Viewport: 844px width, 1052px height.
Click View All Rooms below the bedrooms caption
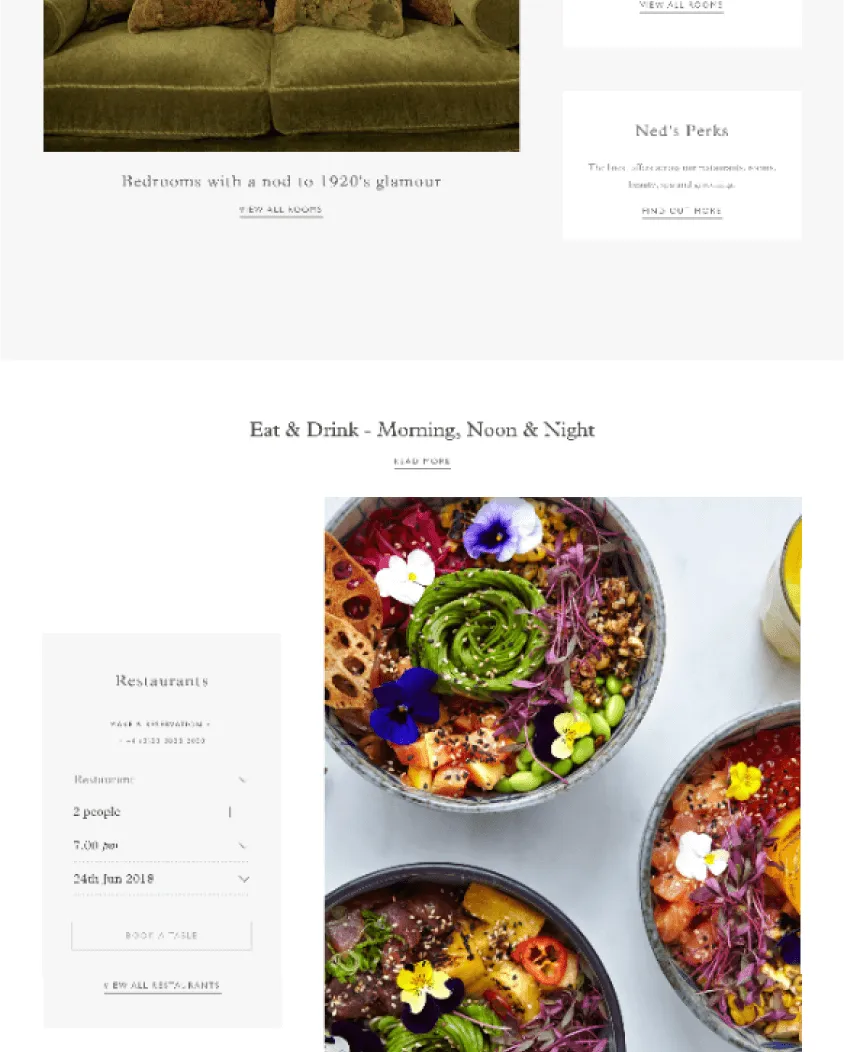pos(281,209)
